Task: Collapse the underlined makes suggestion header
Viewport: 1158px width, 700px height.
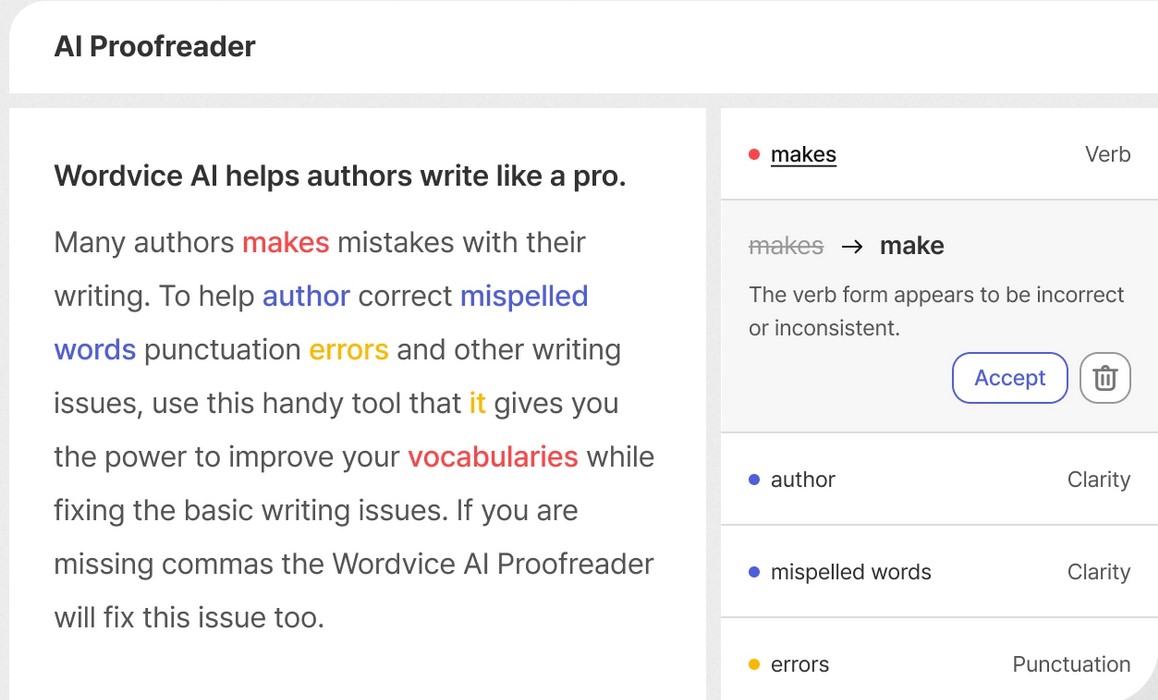Action: pos(803,155)
